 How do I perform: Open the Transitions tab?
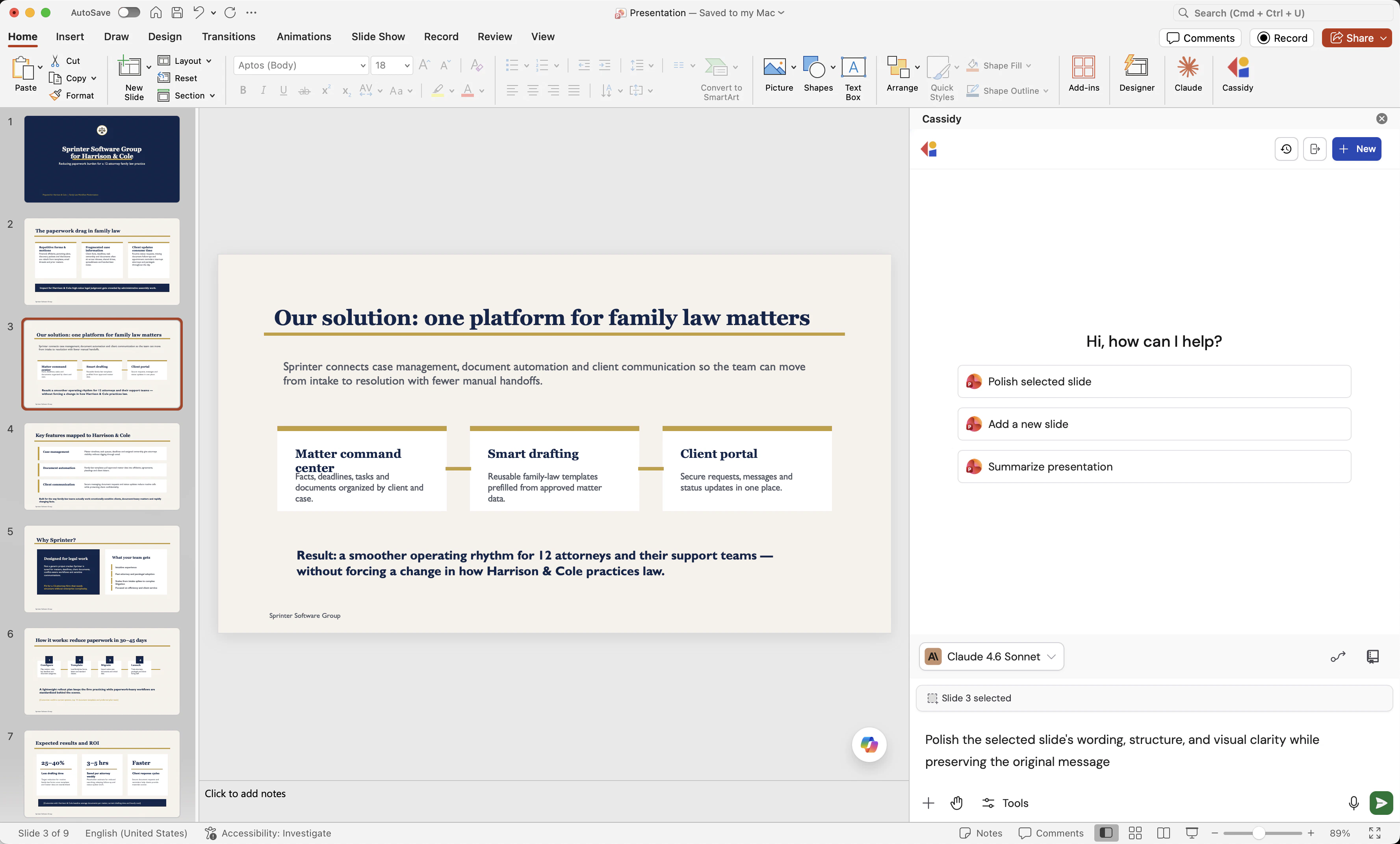point(228,36)
